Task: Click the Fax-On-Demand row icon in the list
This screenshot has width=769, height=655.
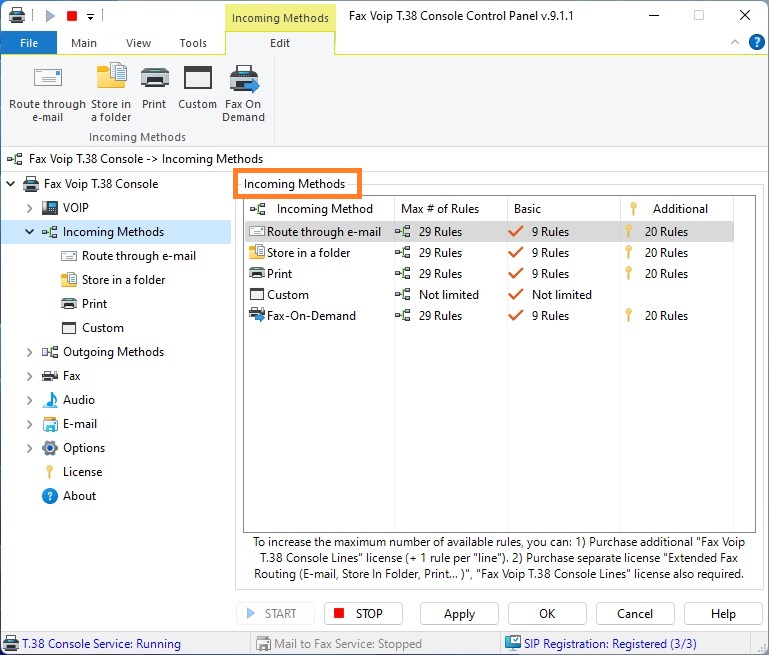Action: 257,315
